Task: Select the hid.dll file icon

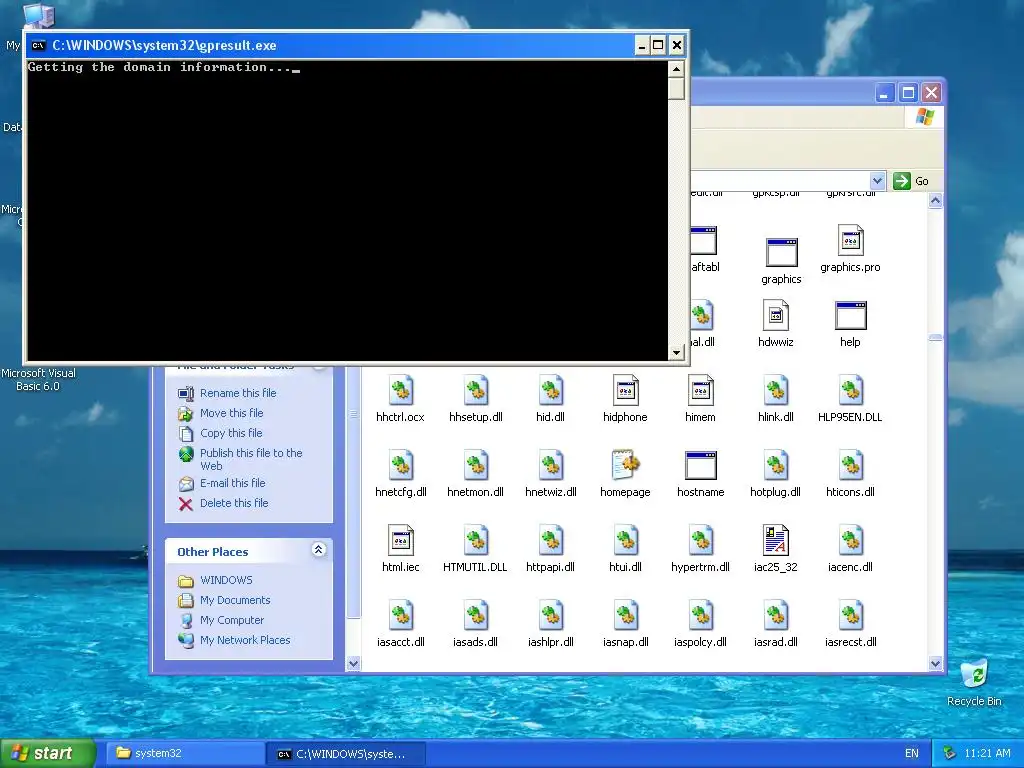Action: click(x=551, y=391)
